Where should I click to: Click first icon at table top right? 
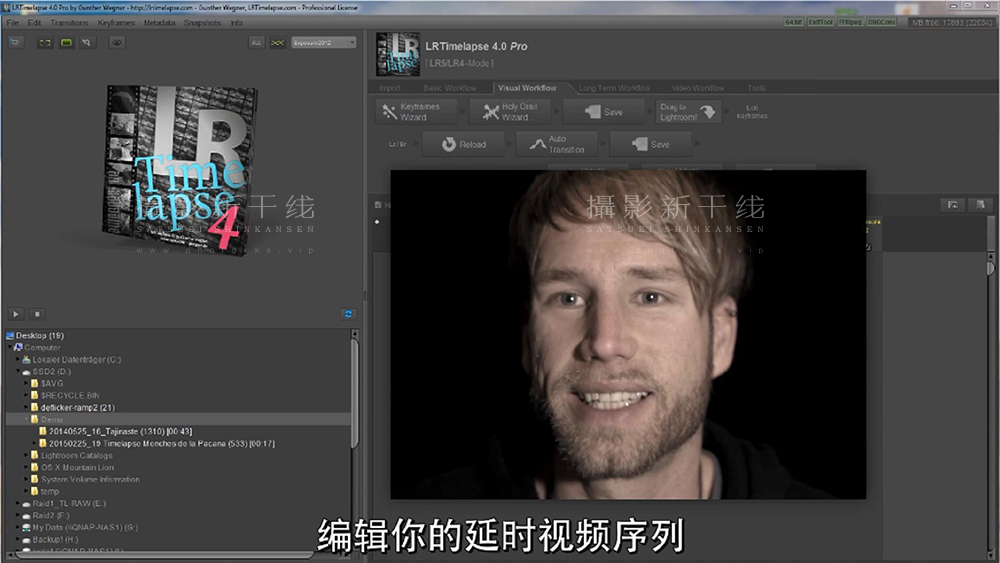point(953,205)
